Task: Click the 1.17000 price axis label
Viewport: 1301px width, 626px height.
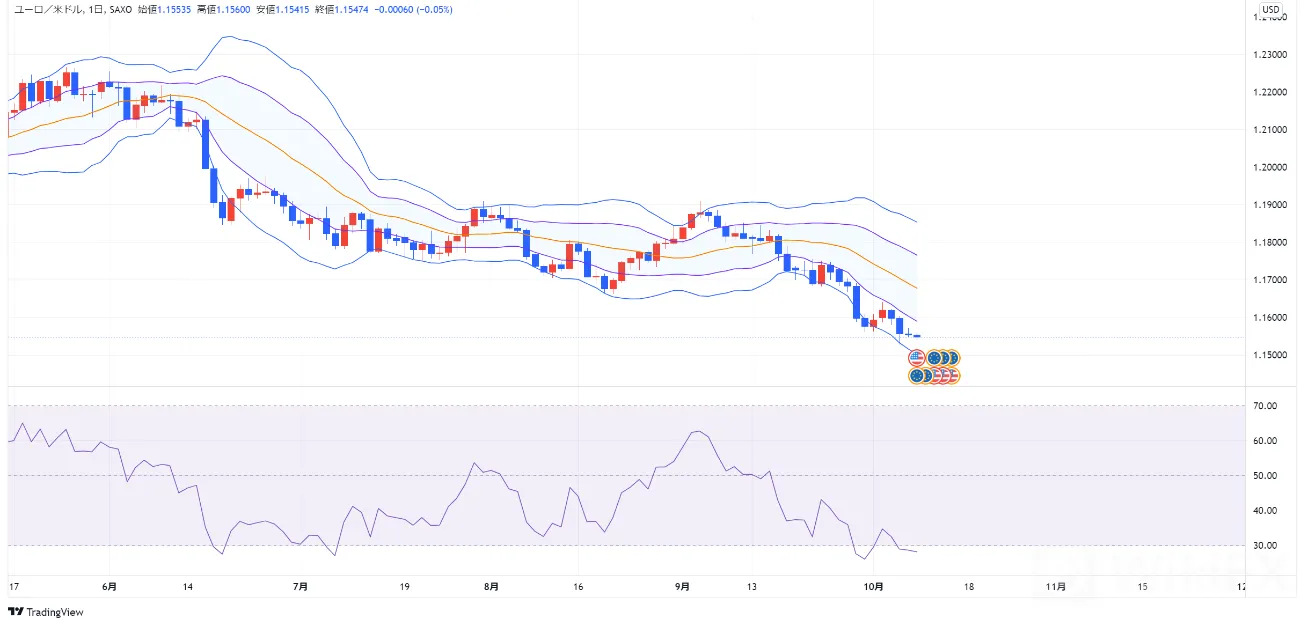Action: 1271,280
